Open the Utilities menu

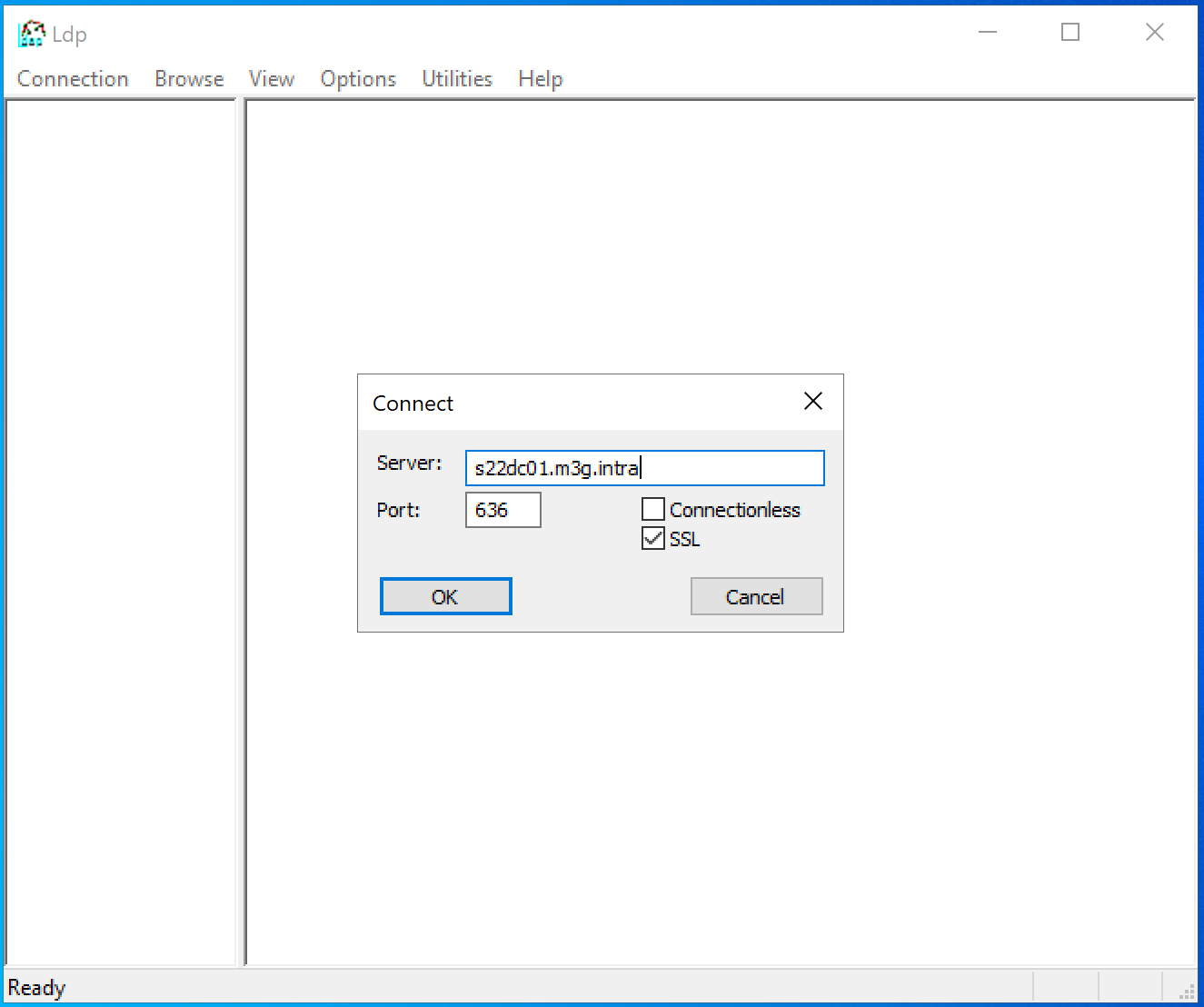click(457, 79)
